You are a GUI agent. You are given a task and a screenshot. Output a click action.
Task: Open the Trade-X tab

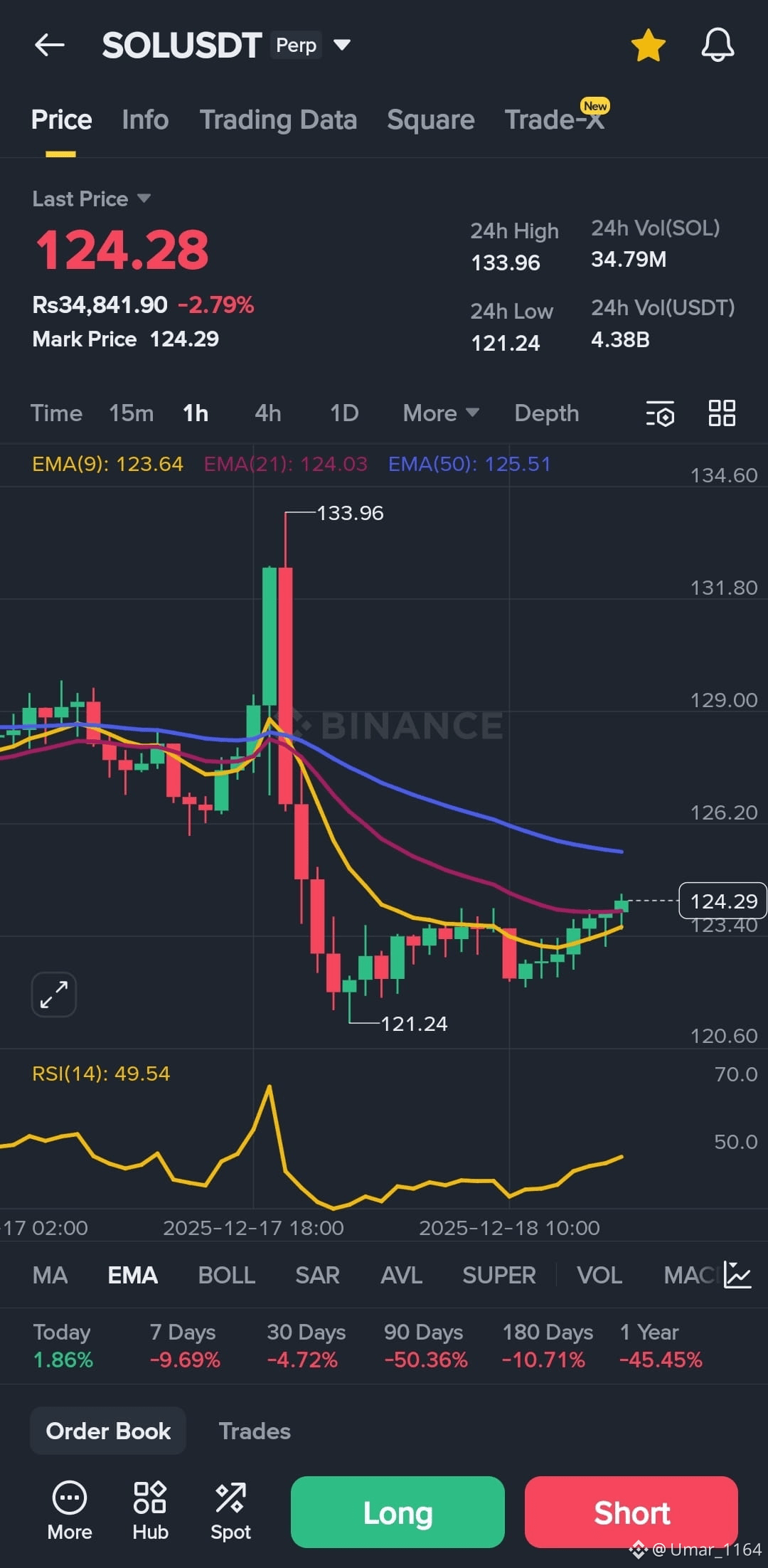[x=555, y=119]
